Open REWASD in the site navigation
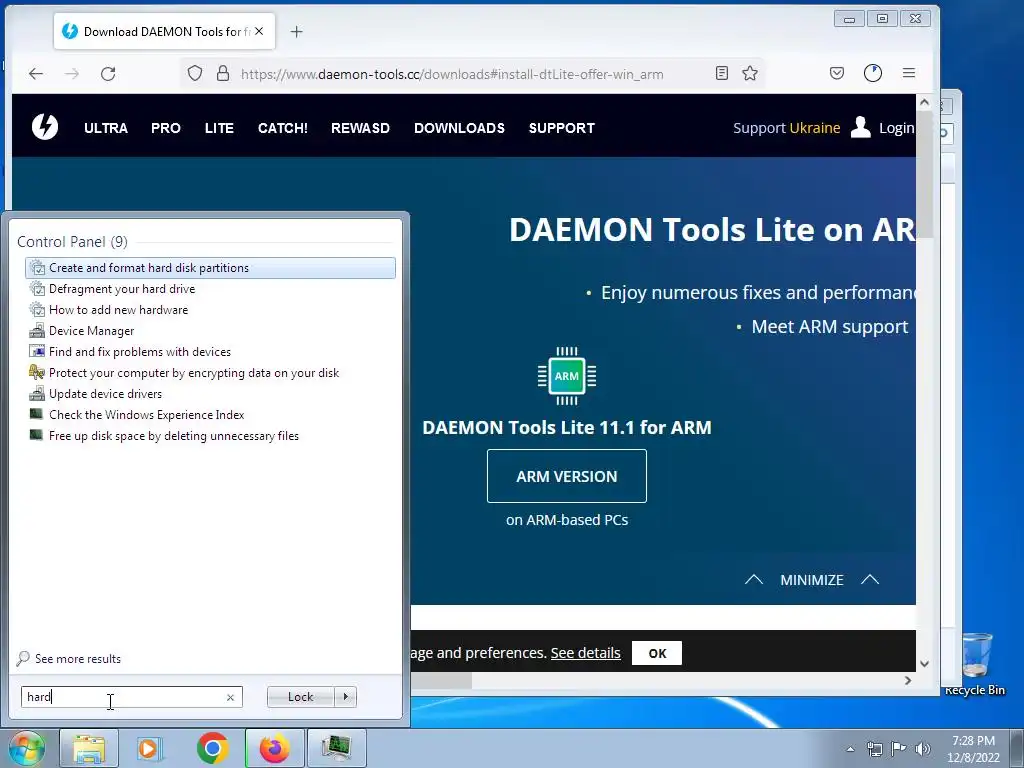 point(360,128)
